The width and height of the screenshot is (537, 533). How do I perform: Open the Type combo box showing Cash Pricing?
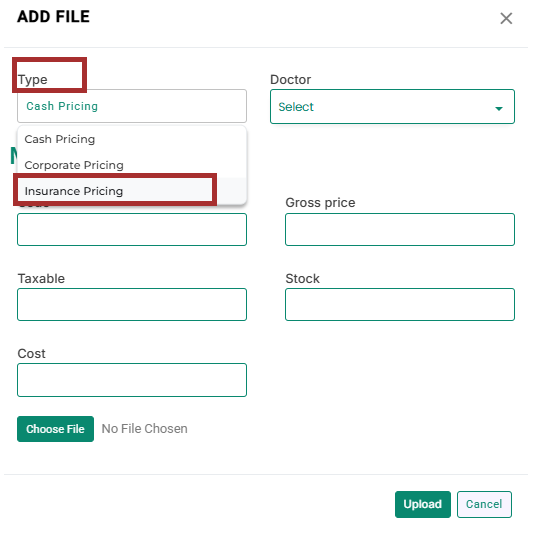click(132, 106)
